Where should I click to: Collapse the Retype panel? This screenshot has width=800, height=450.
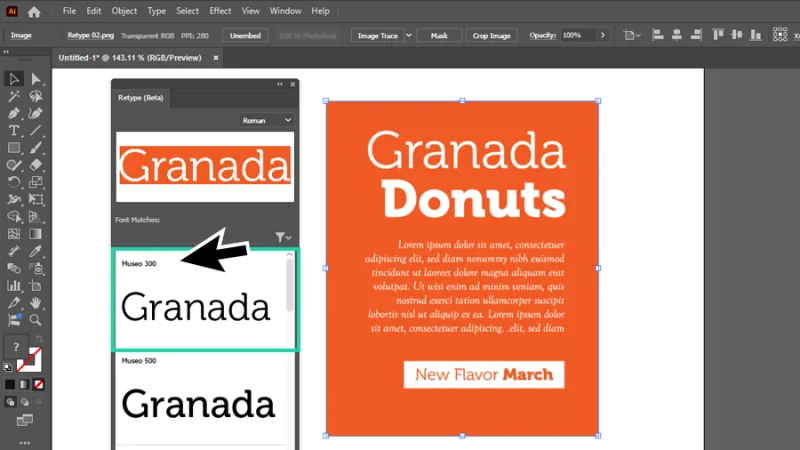[280, 84]
